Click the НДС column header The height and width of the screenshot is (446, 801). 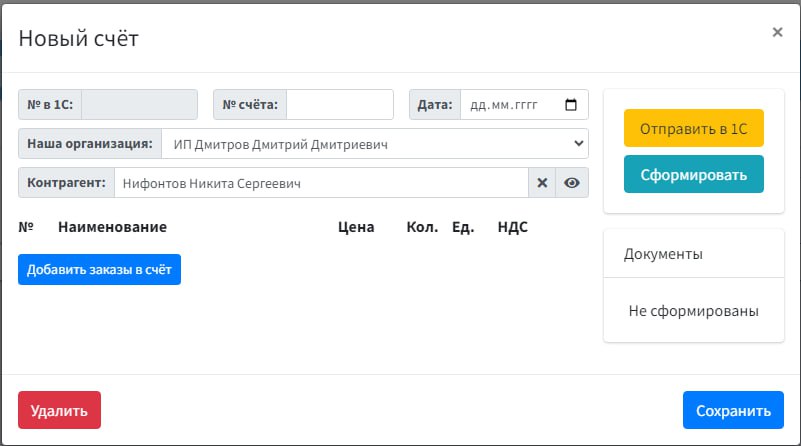(512, 227)
